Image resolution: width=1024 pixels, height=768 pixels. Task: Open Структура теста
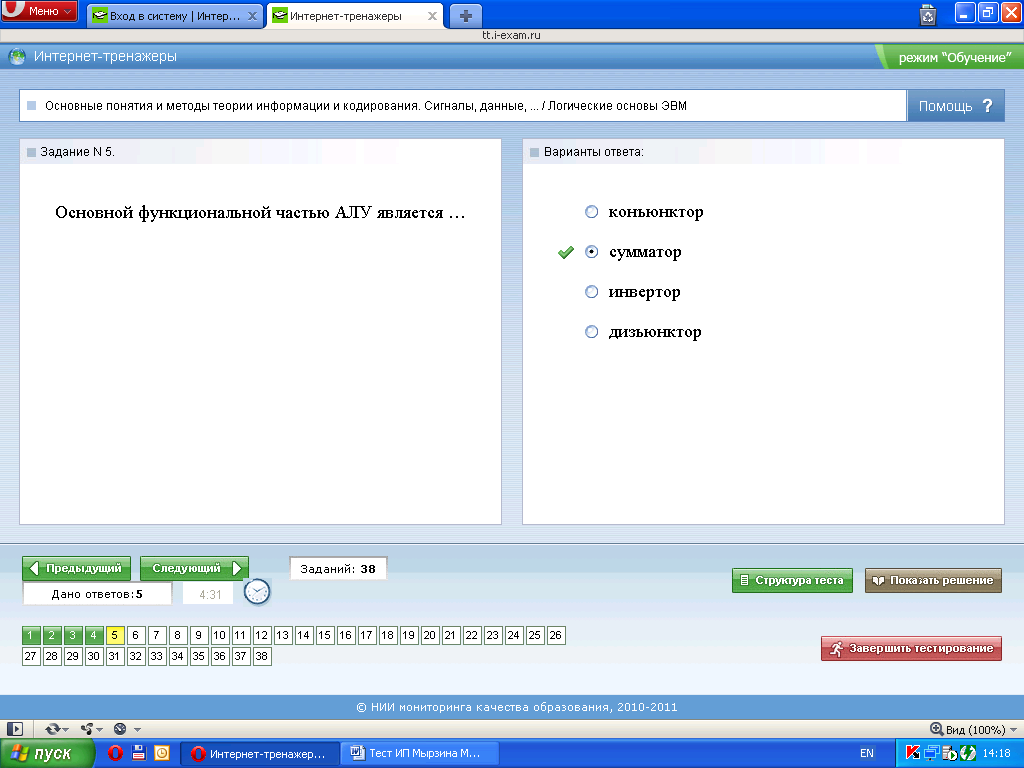[792, 580]
